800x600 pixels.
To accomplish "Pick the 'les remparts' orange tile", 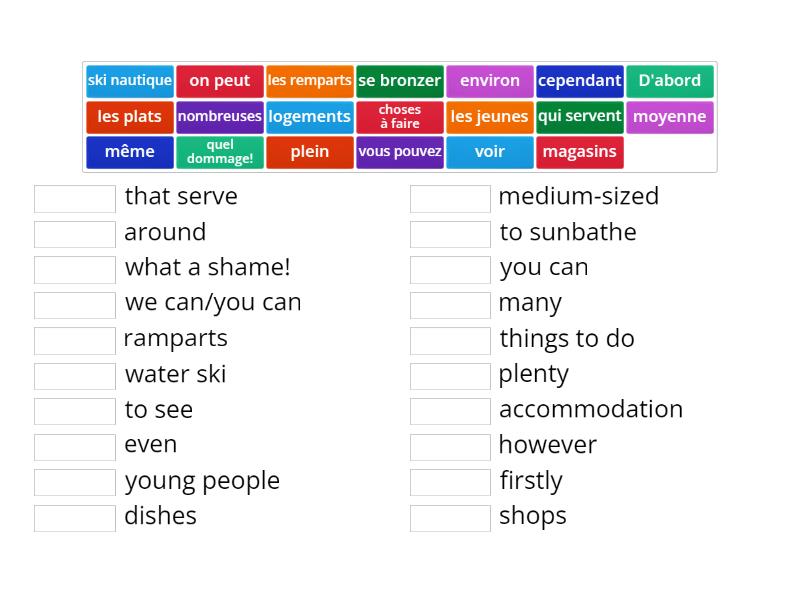I will 310,81.
